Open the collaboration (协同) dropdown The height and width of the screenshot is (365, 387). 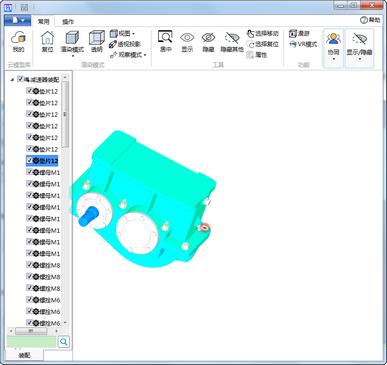click(x=333, y=48)
